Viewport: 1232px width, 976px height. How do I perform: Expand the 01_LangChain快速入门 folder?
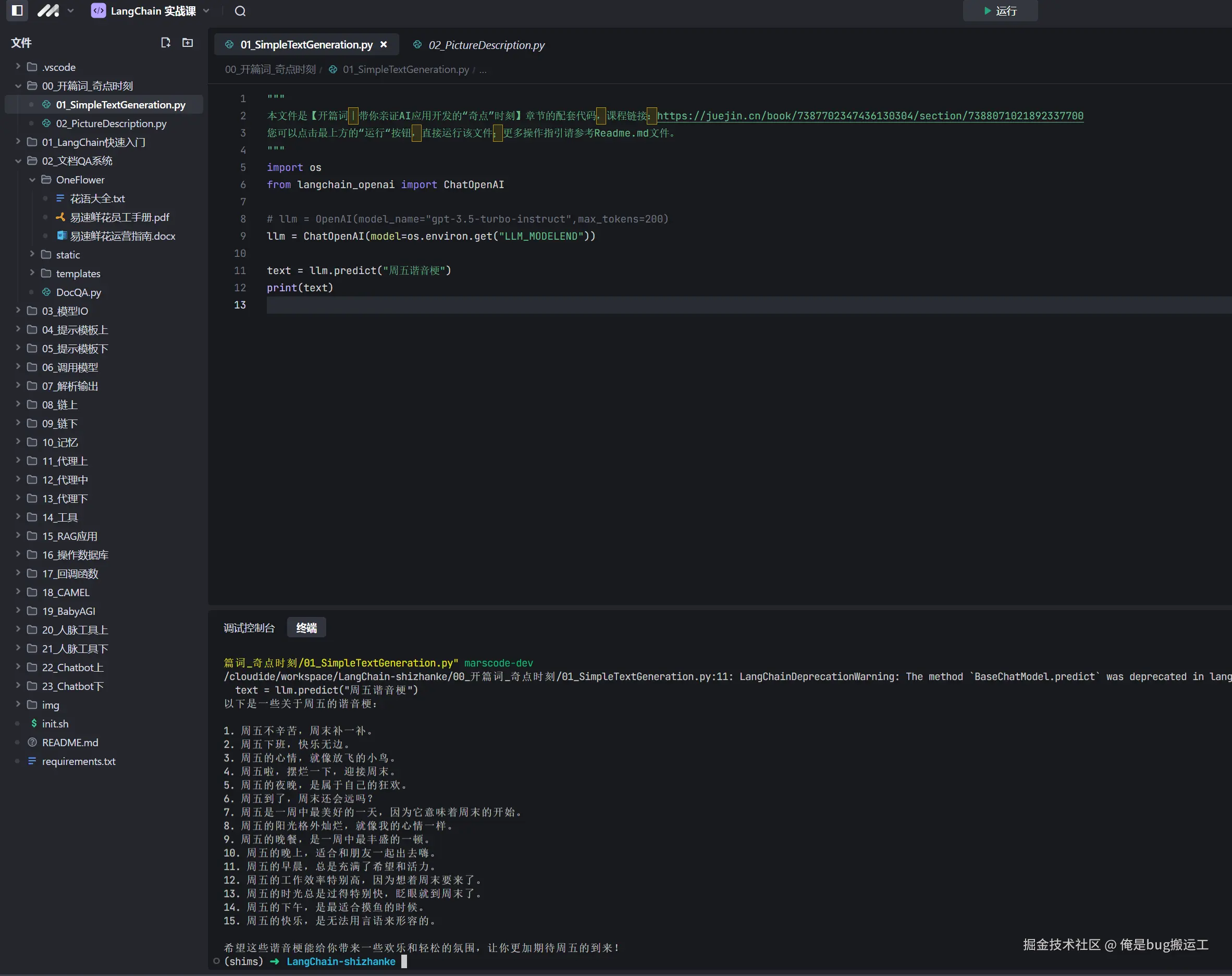pyautogui.click(x=93, y=142)
